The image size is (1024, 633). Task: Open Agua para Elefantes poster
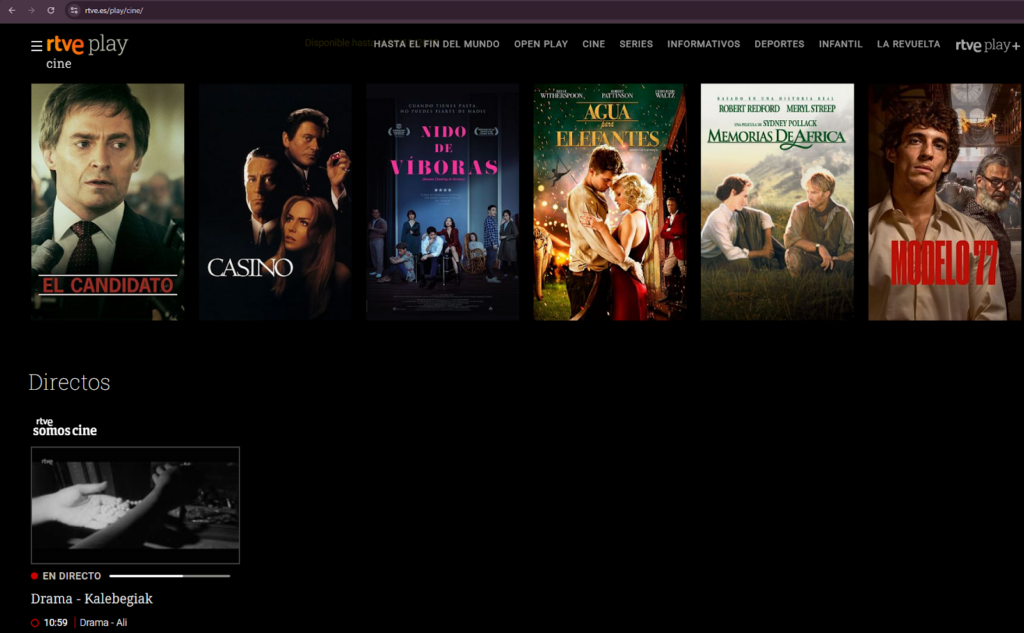(x=610, y=202)
